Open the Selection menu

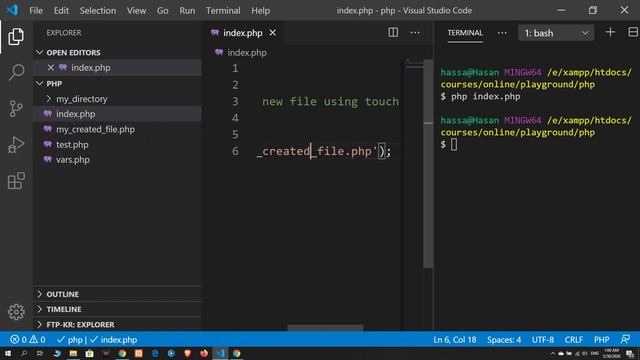(98, 11)
